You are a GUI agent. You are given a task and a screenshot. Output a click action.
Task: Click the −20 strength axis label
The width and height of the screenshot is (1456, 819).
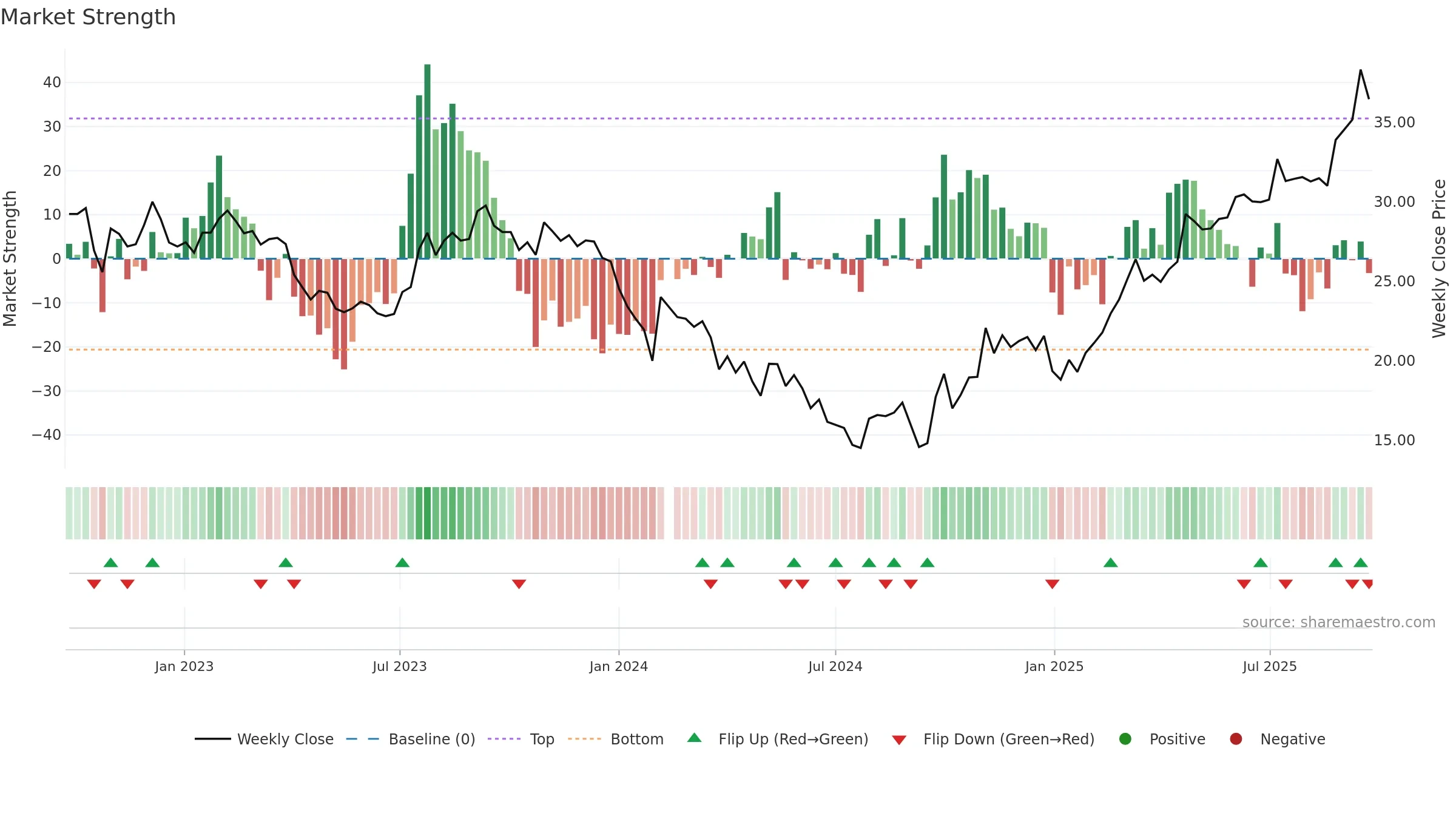pos(47,347)
